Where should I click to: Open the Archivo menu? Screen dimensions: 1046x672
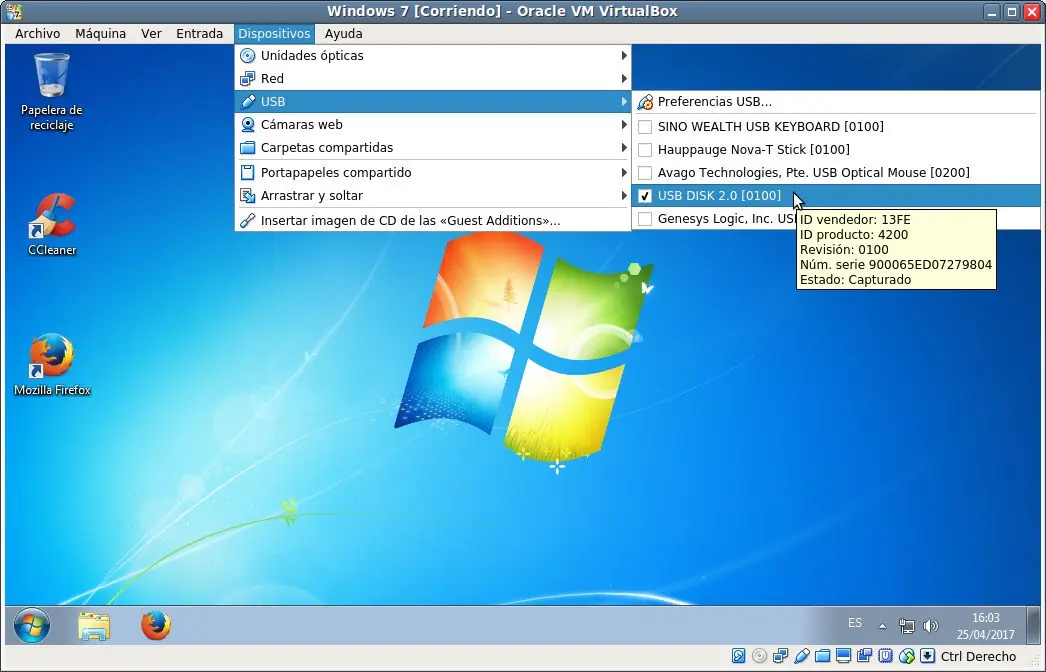pyautogui.click(x=37, y=33)
